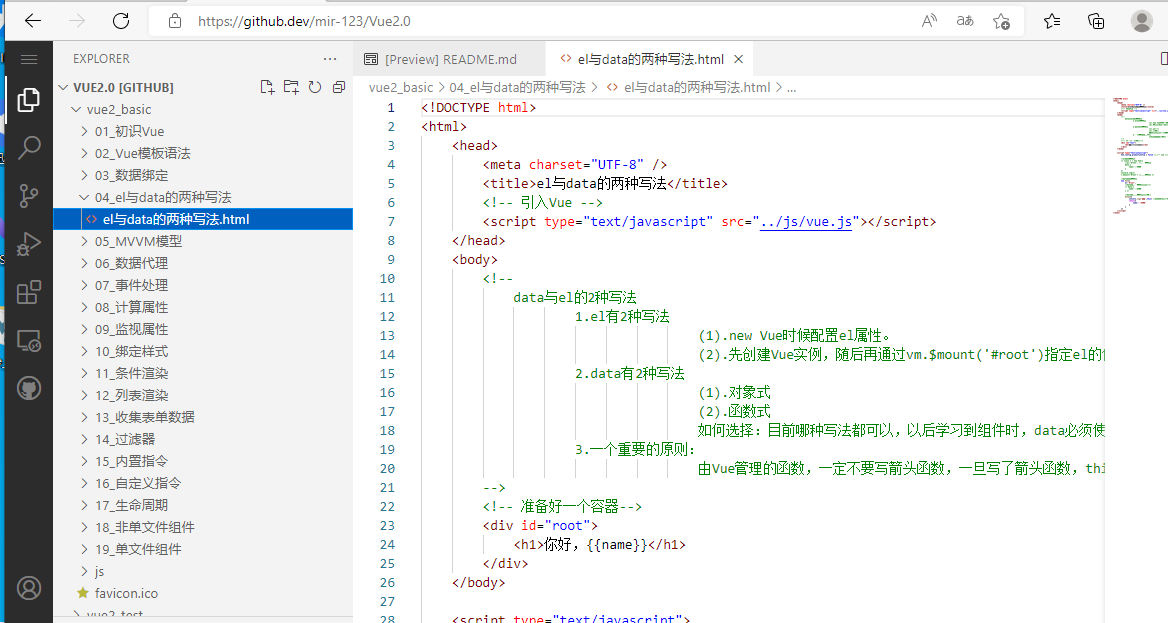Open the Translate page option
Viewport: 1168px width, 623px height.
point(965,21)
